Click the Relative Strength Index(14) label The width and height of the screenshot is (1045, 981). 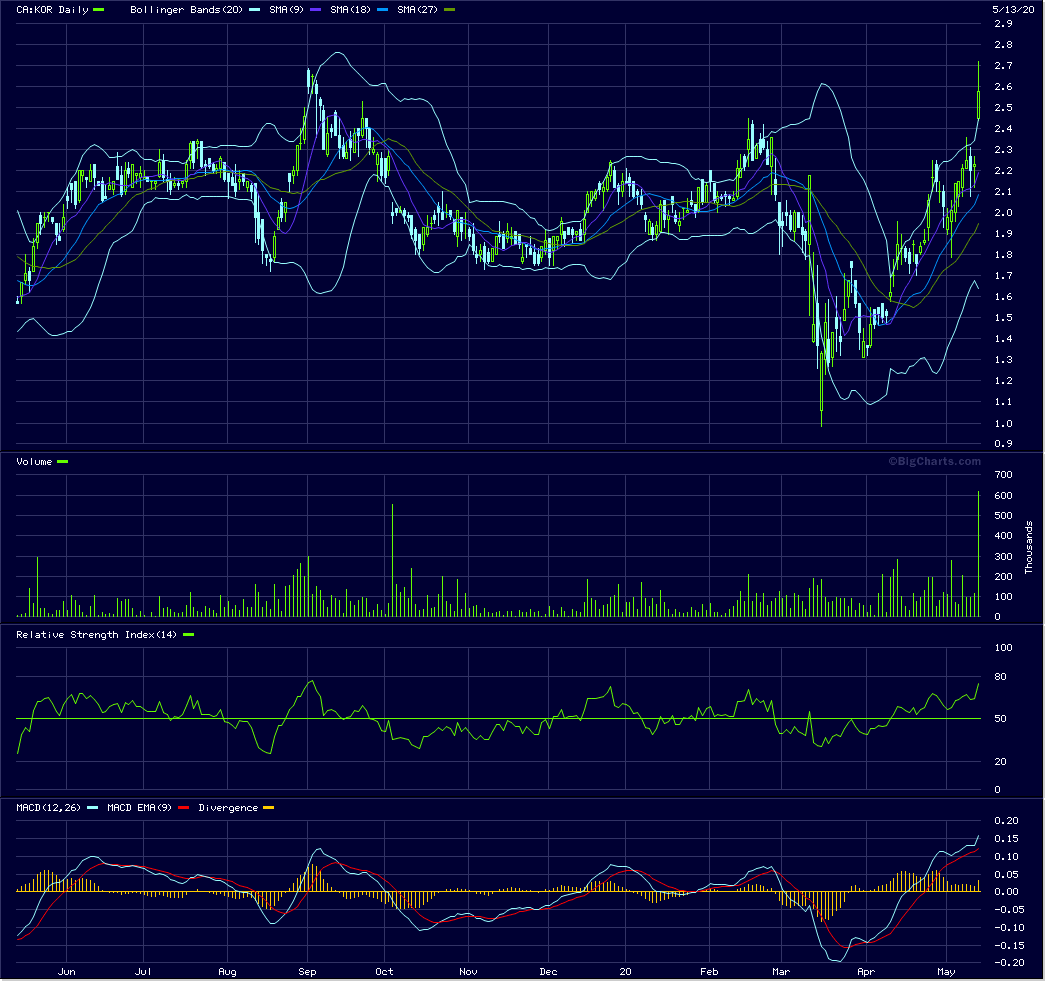click(x=97, y=634)
